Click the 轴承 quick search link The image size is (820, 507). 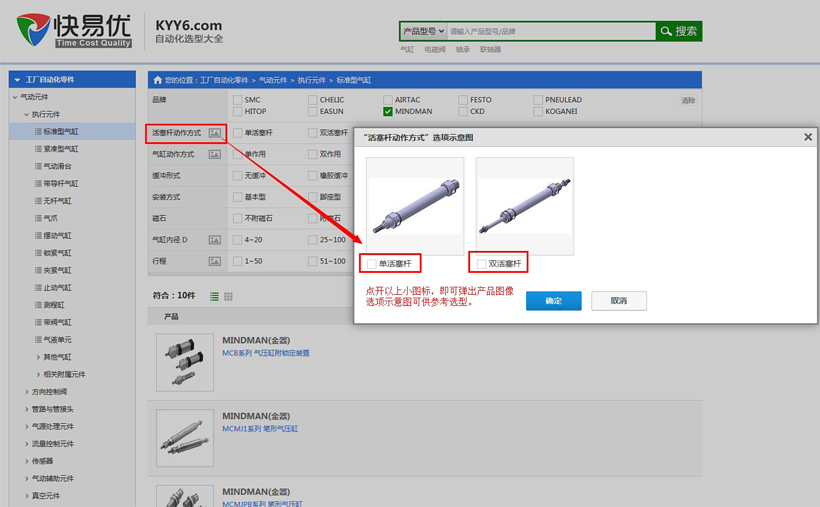pos(462,49)
